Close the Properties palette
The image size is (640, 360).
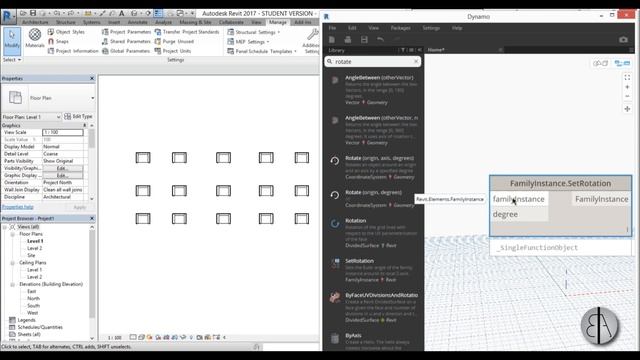(x=92, y=78)
